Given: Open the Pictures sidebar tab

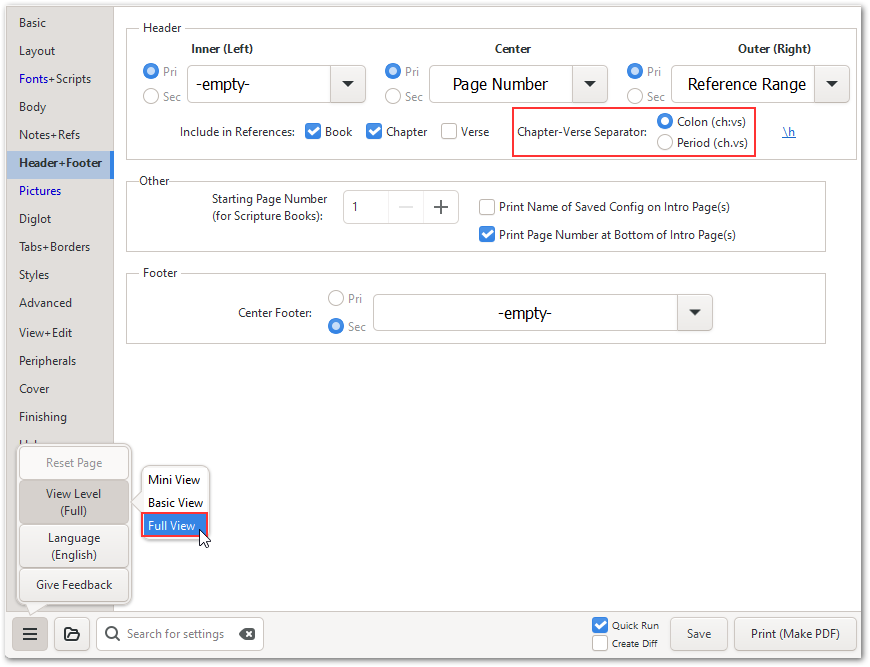Looking at the screenshot, I should pyautogui.click(x=40, y=191).
